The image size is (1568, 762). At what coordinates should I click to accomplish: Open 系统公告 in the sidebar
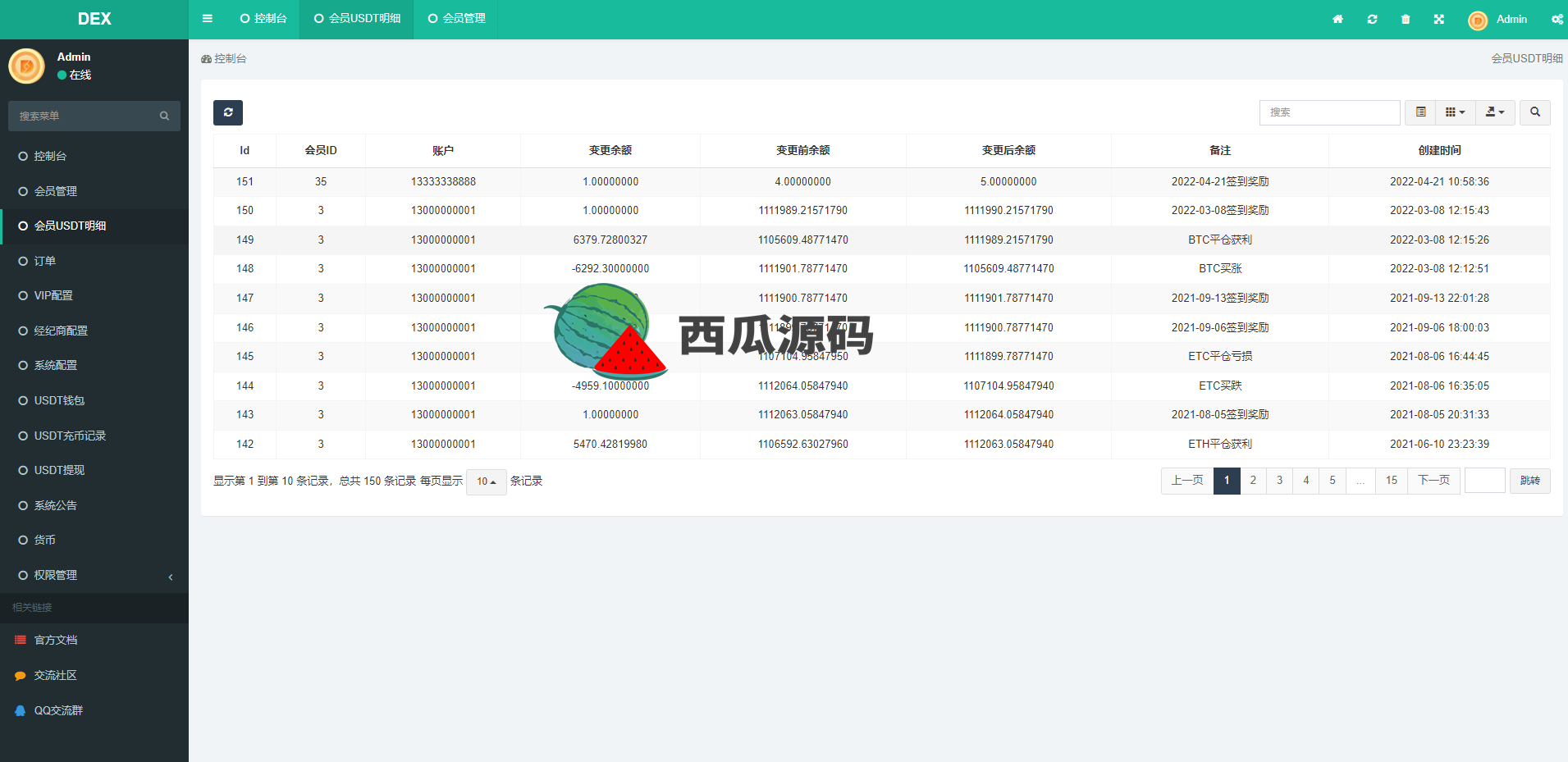point(94,505)
